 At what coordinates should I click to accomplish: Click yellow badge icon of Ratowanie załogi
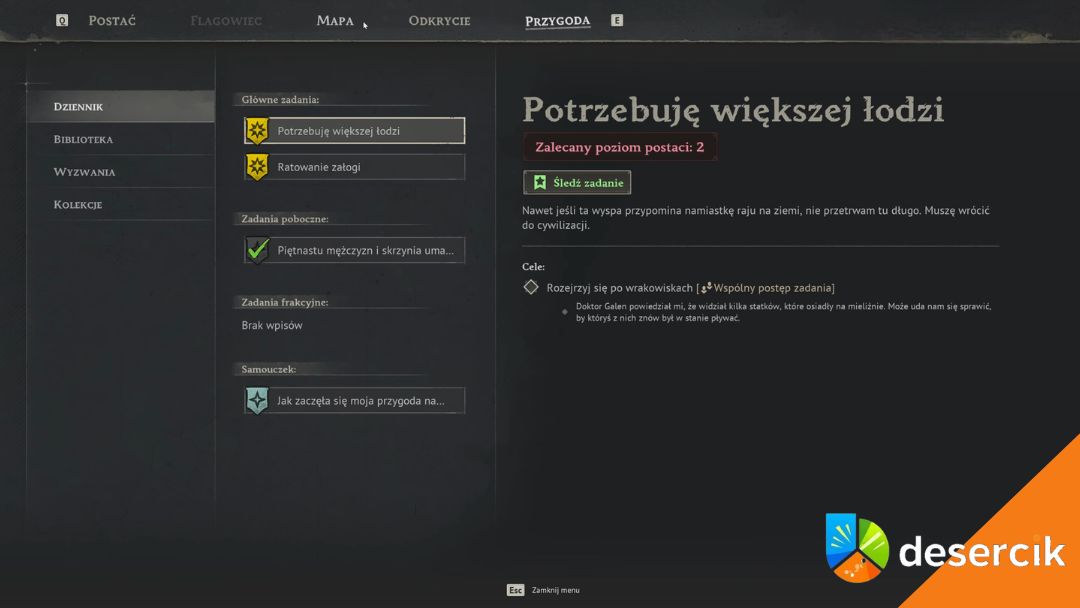[257, 167]
